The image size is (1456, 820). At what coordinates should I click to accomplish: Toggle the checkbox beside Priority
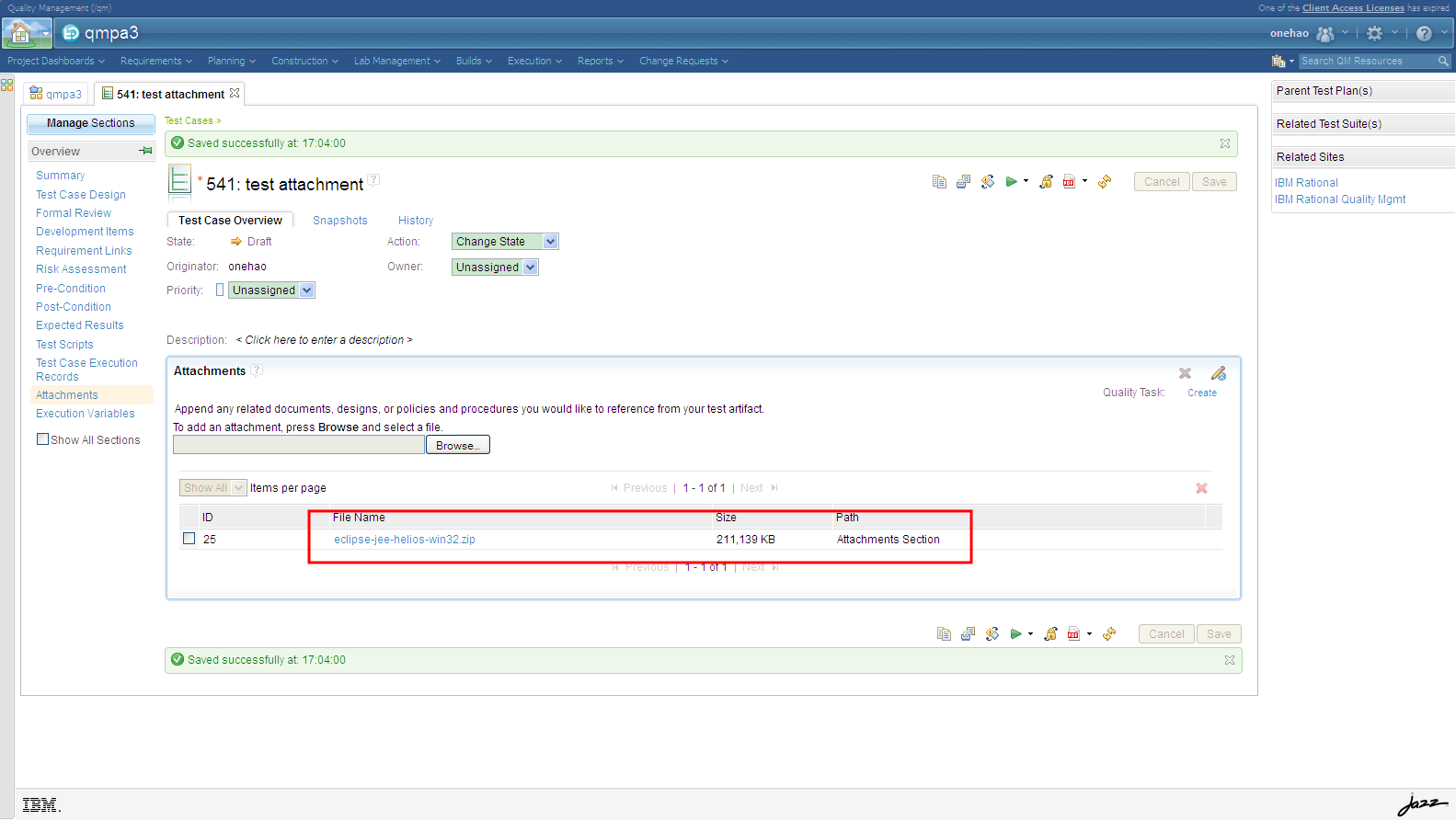point(220,290)
